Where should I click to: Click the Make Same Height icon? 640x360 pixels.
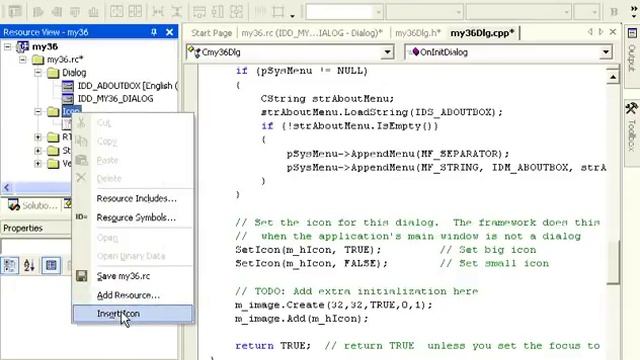point(218,11)
